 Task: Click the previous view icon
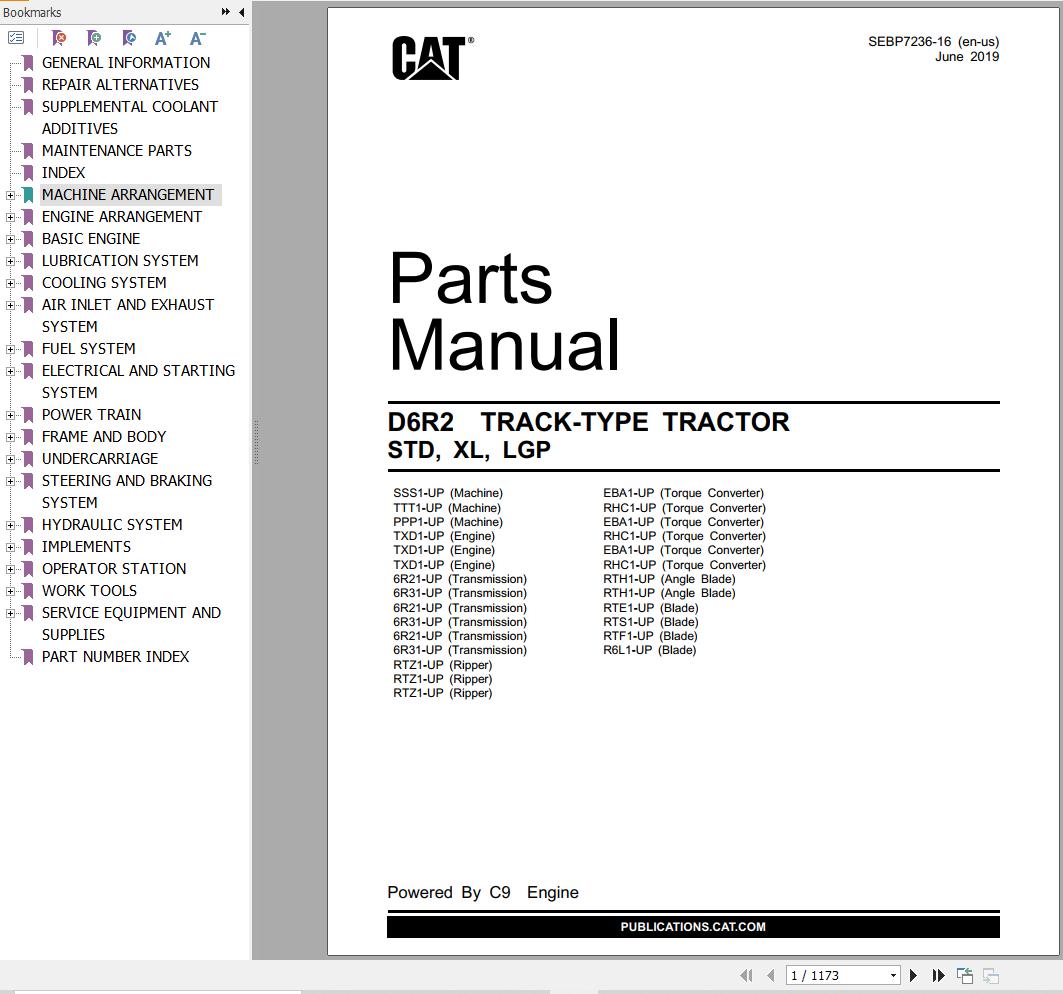click(965, 975)
